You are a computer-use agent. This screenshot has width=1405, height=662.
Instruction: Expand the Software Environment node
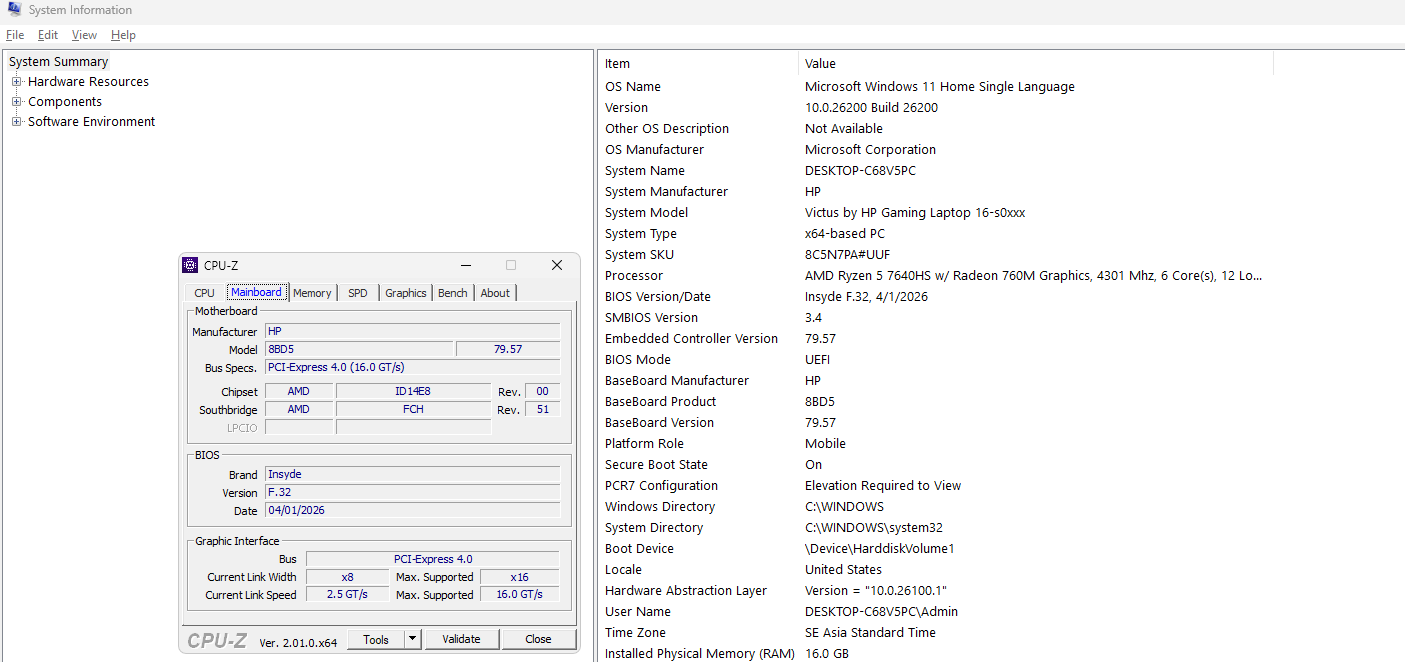click(17, 122)
